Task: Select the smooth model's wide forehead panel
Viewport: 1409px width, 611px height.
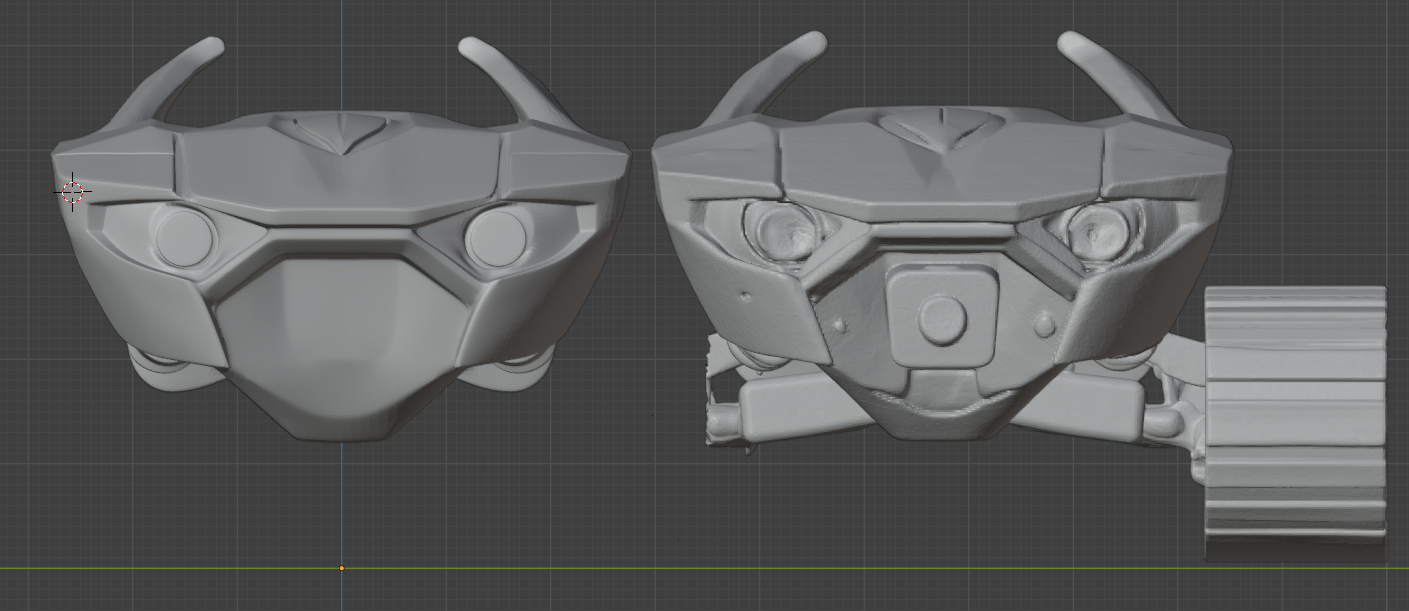Action: point(342,175)
